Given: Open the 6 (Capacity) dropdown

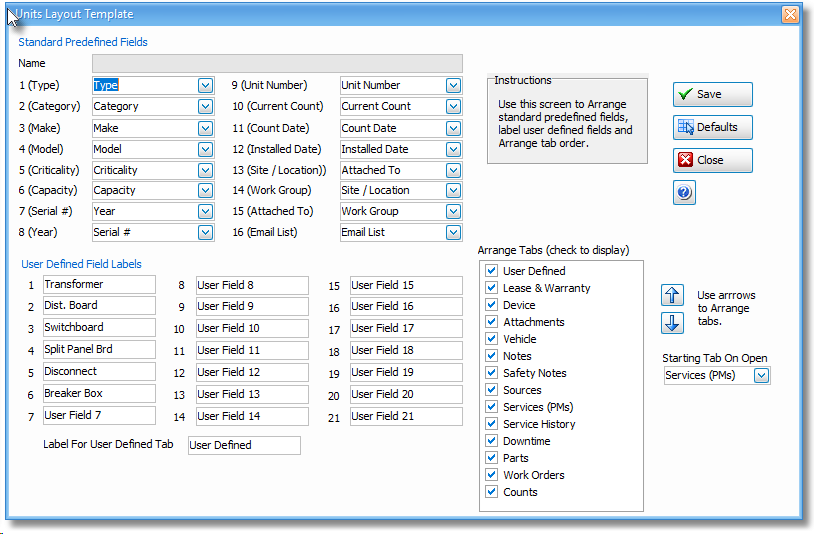Looking at the screenshot, I should [x=206, y=190].
